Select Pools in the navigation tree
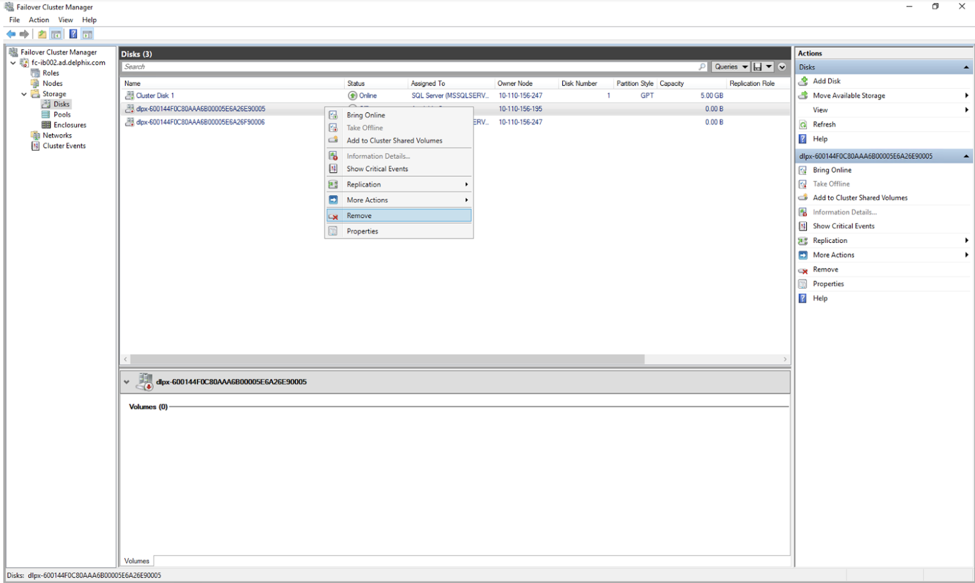Image resolution: width=975 pixels, height=583 pixels. [x=62, y=115]
